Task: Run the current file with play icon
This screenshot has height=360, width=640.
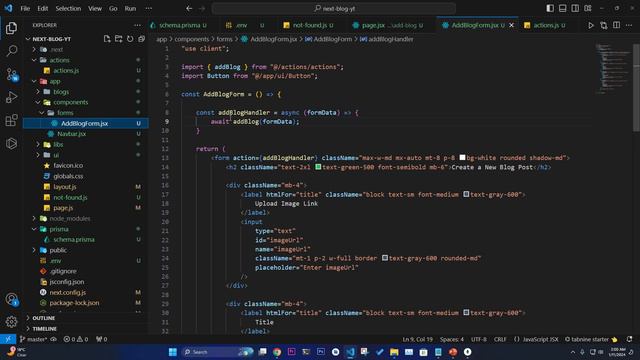Action: [591, 25]
